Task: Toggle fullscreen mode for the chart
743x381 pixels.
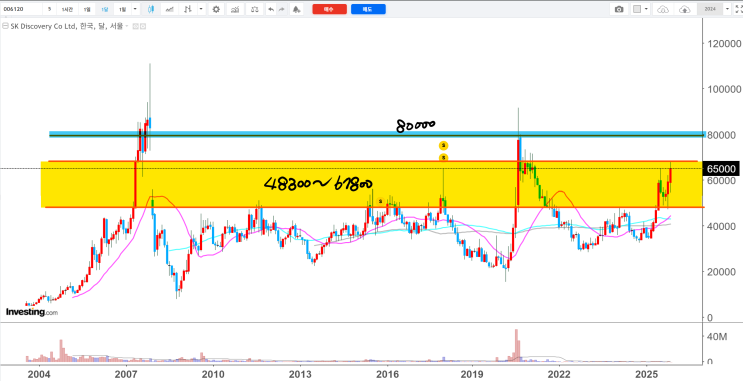Action: tap(738, 9)
